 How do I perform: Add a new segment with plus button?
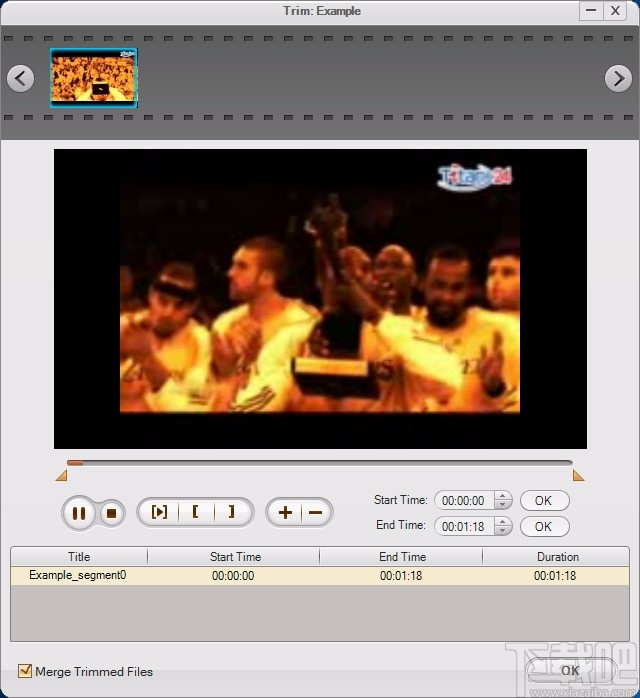point(285,512)
